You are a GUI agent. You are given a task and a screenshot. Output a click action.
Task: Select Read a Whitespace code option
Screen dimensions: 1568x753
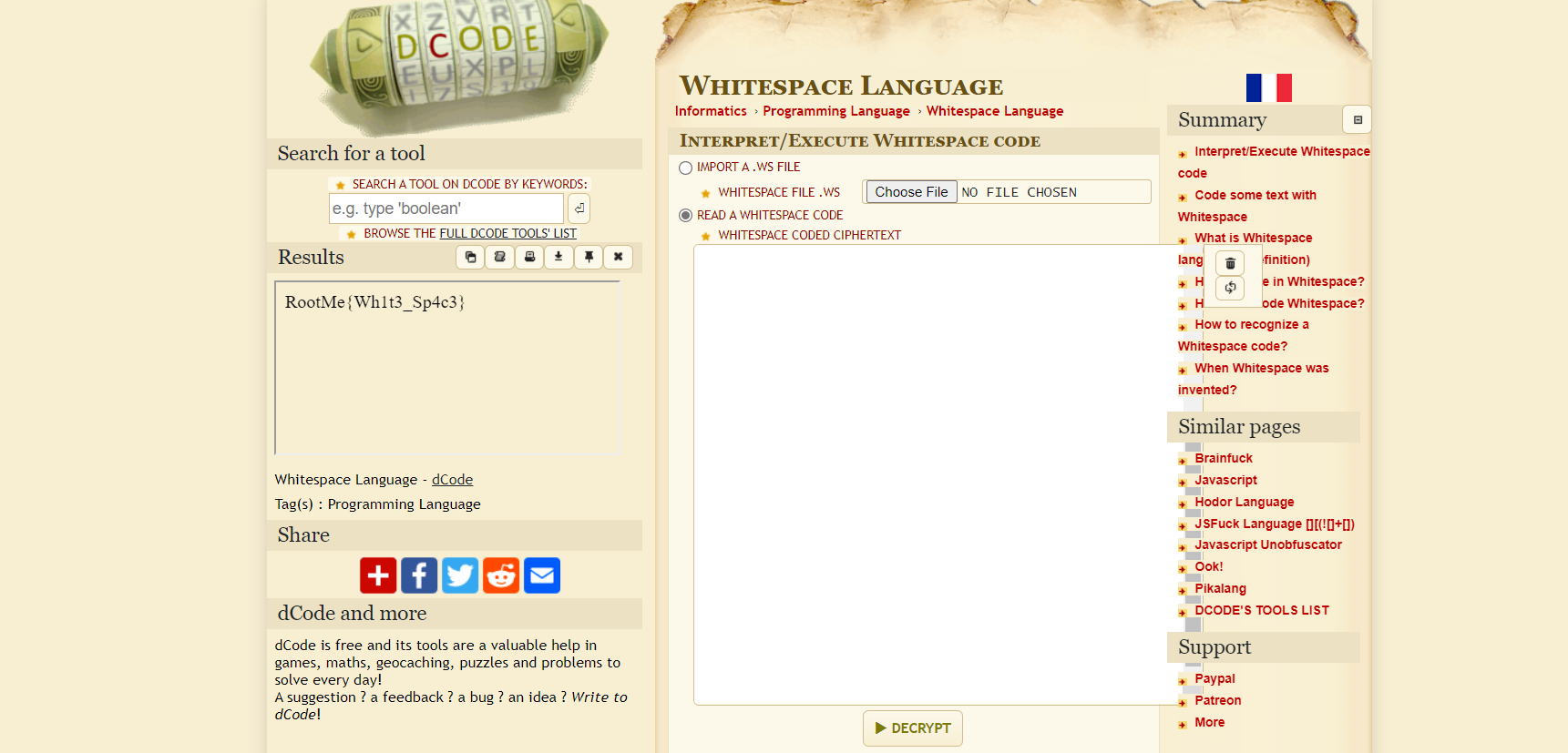[x=686, y=216]
